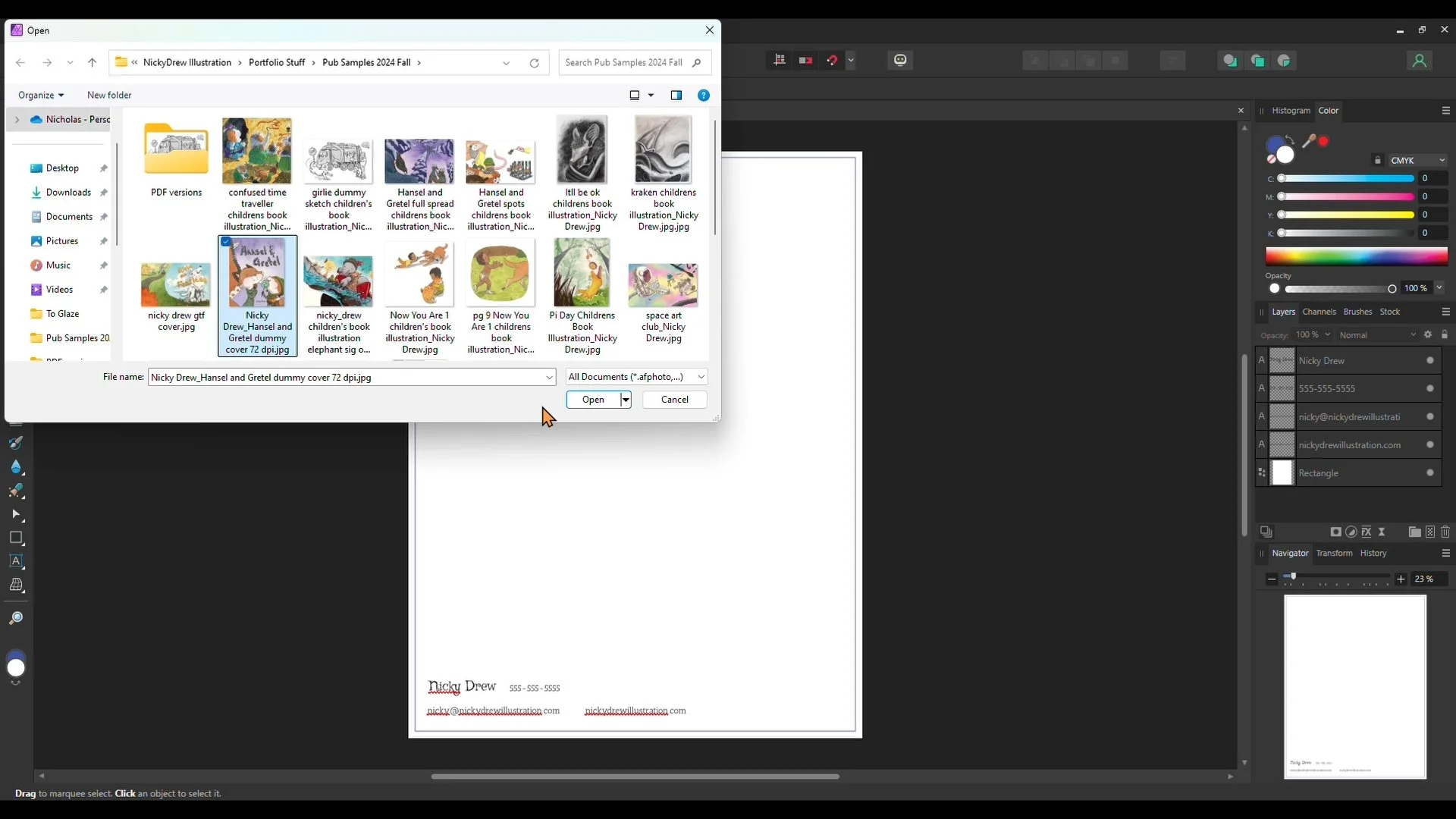Click New folder in the dialog toolbar

coord(109,95)
